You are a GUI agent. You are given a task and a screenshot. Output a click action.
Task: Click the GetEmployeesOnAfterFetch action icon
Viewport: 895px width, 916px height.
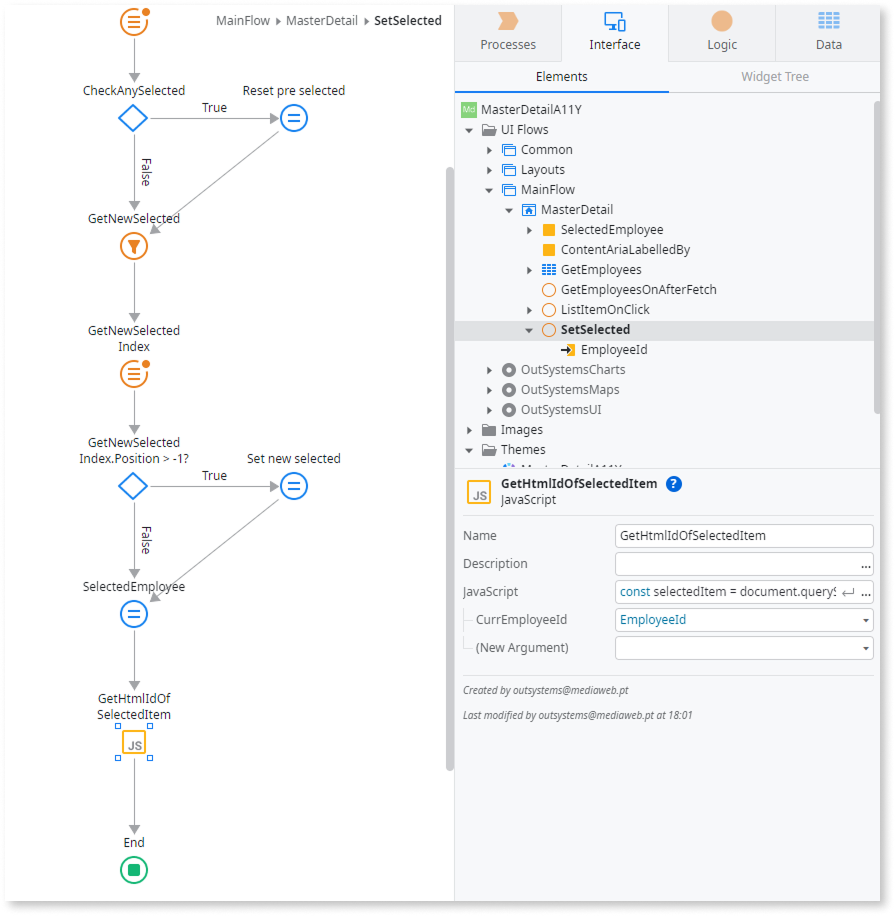pyautogui.click(x=549, y=290)
